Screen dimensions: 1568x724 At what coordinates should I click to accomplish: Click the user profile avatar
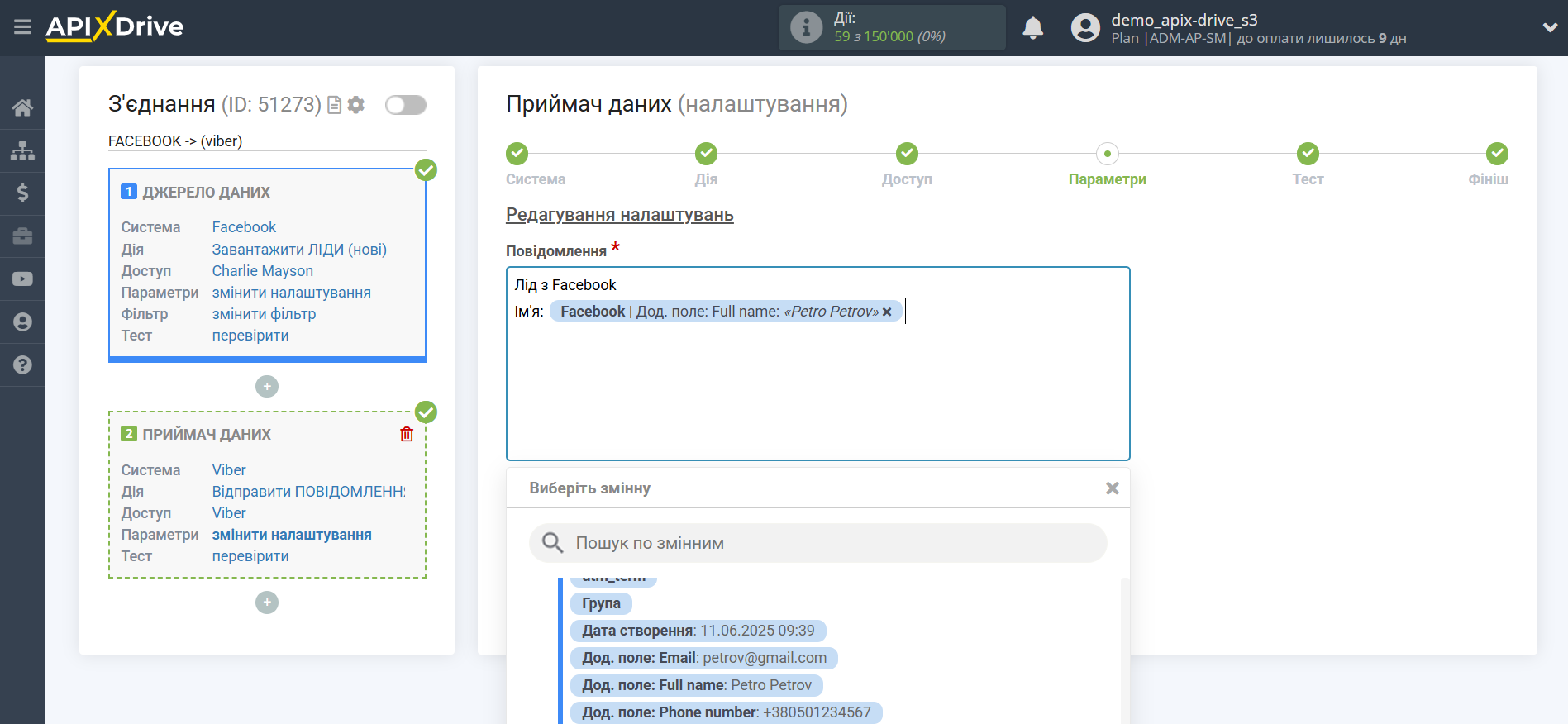coord(1085,28)
